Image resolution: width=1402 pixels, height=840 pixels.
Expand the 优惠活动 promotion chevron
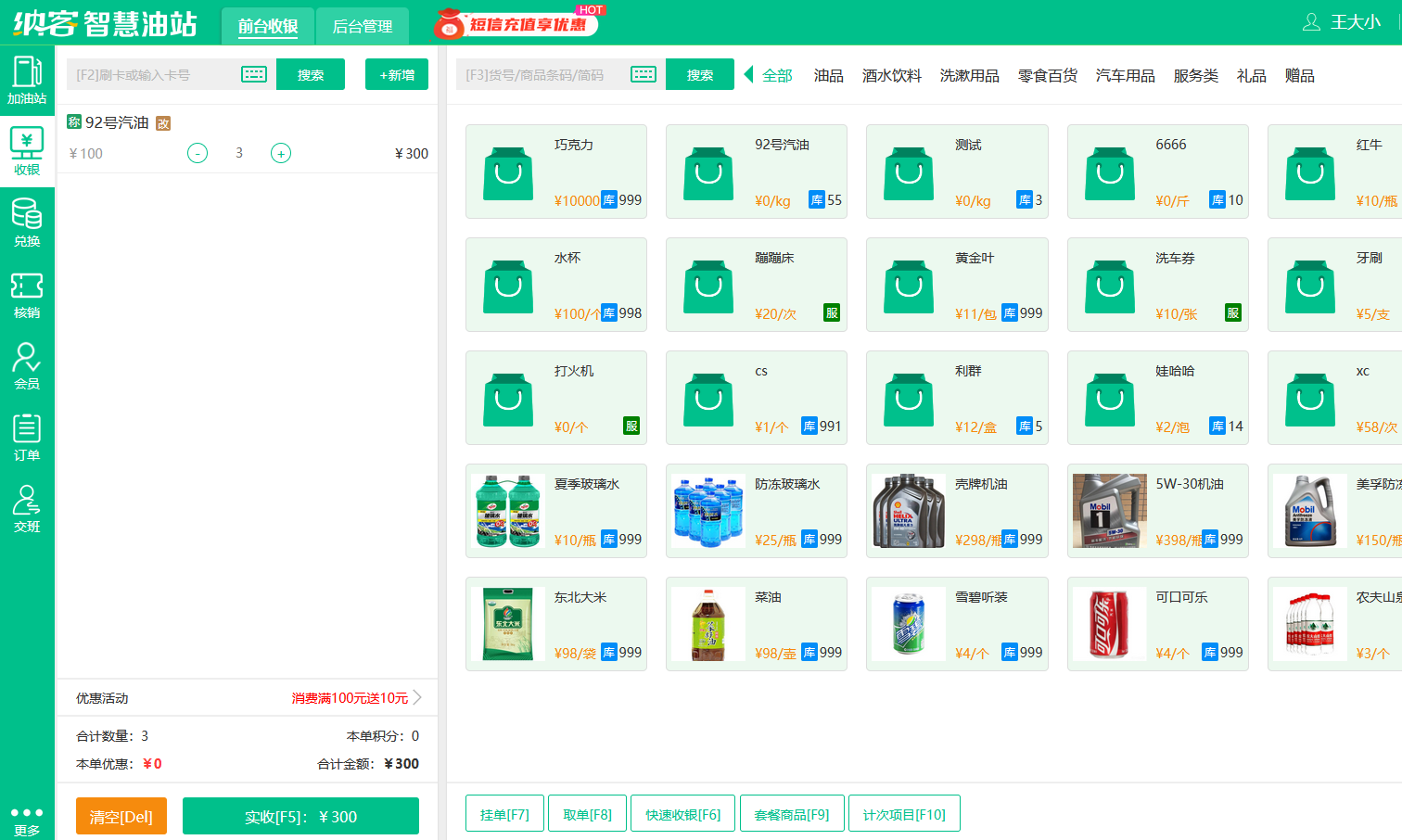[x=417, y=697]
